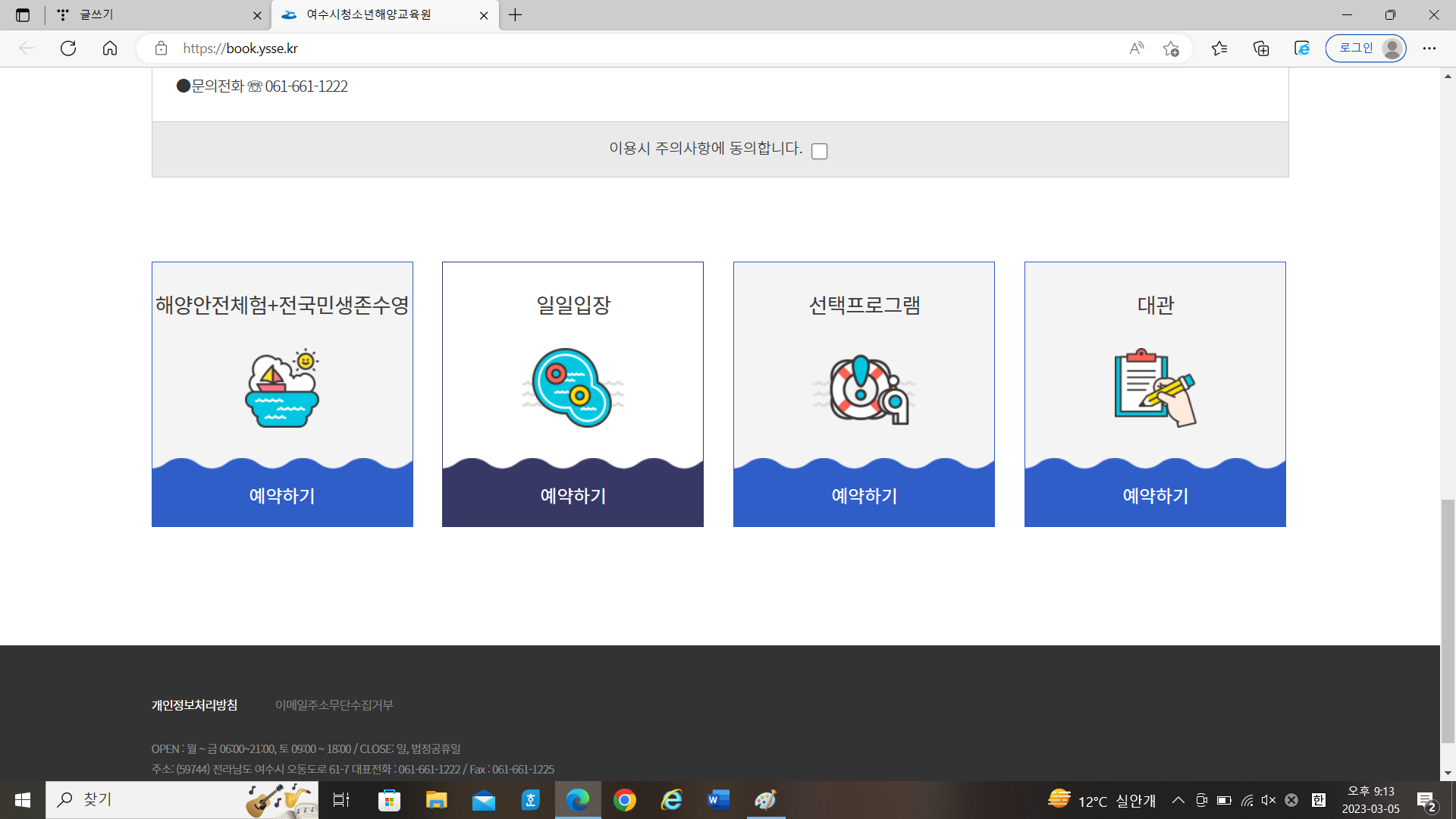Open 개인정보처리방침 footer link
This screenshot has height=819, width=1456.
(x=194, y=705)
